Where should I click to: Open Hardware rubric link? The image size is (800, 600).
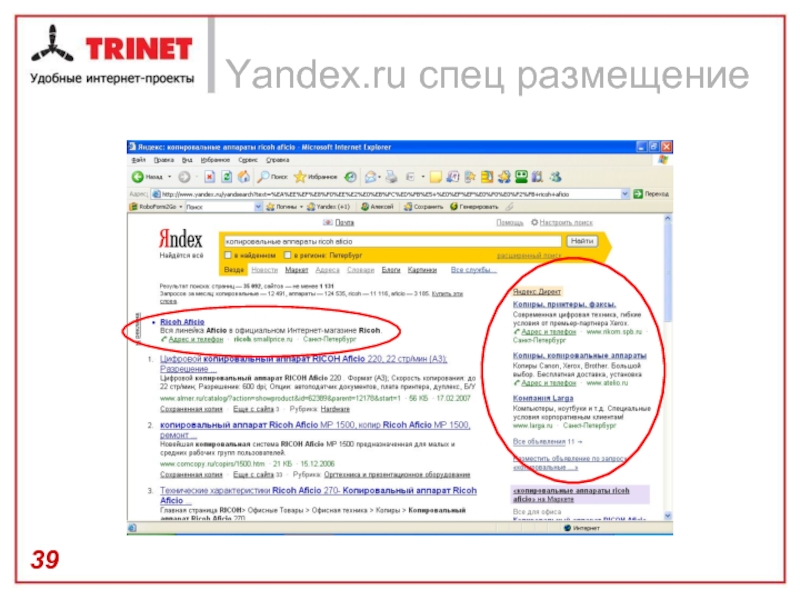click(x=335, y=409)
